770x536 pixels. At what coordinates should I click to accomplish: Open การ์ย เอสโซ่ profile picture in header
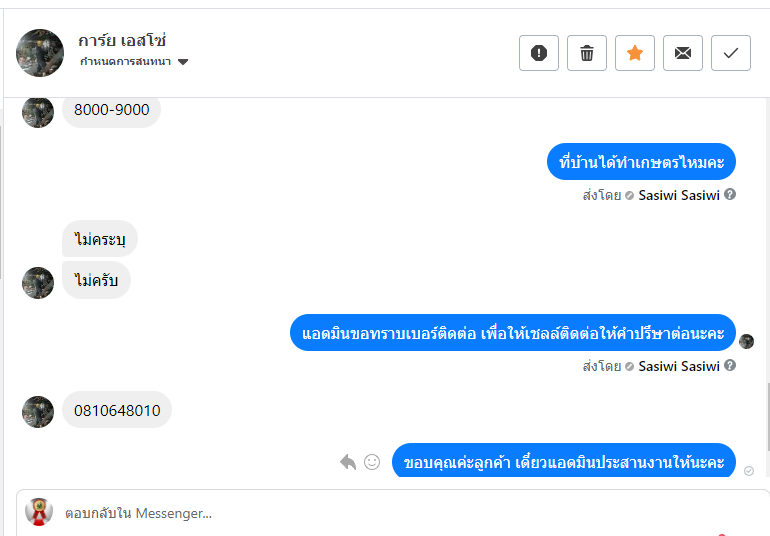pos(40,53)
